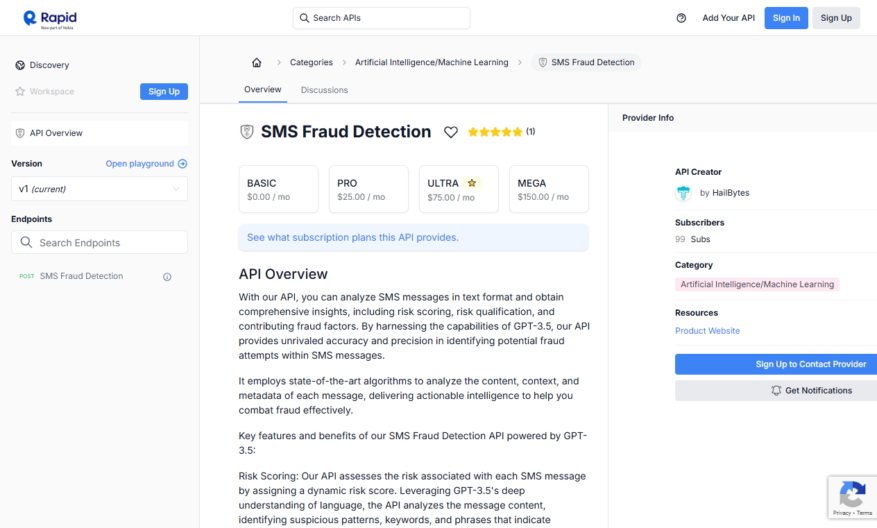Open the v1 (current) version dropdown

pos(100,189)
